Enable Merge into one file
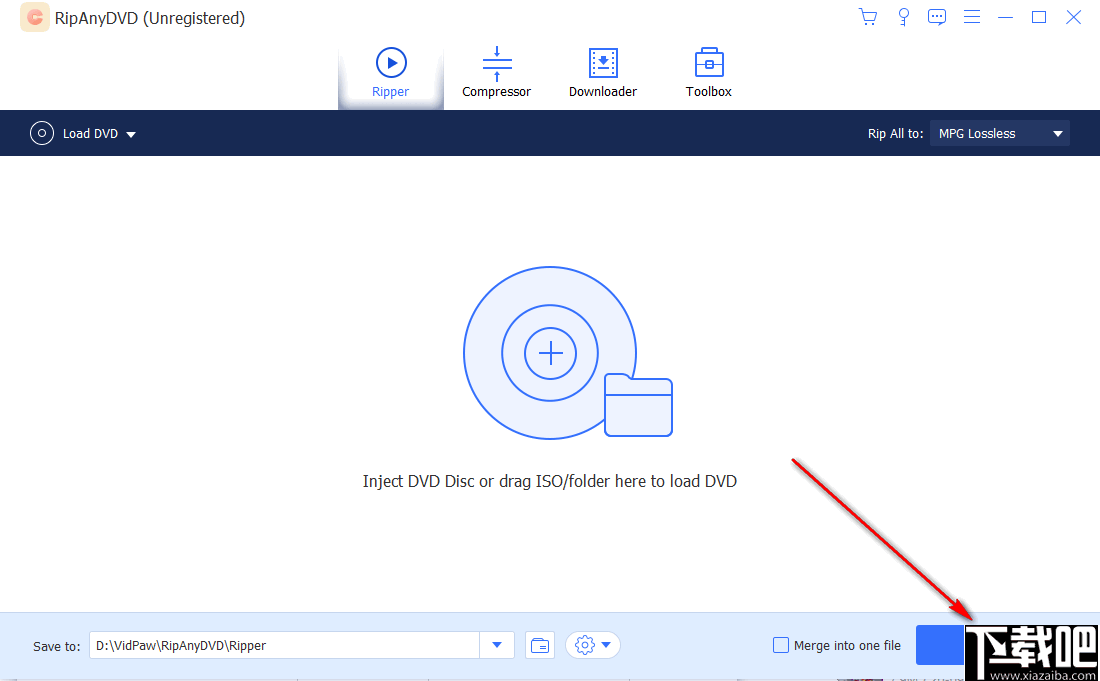This screenshot has width=1100, height=681. click(x=780, y=645)
